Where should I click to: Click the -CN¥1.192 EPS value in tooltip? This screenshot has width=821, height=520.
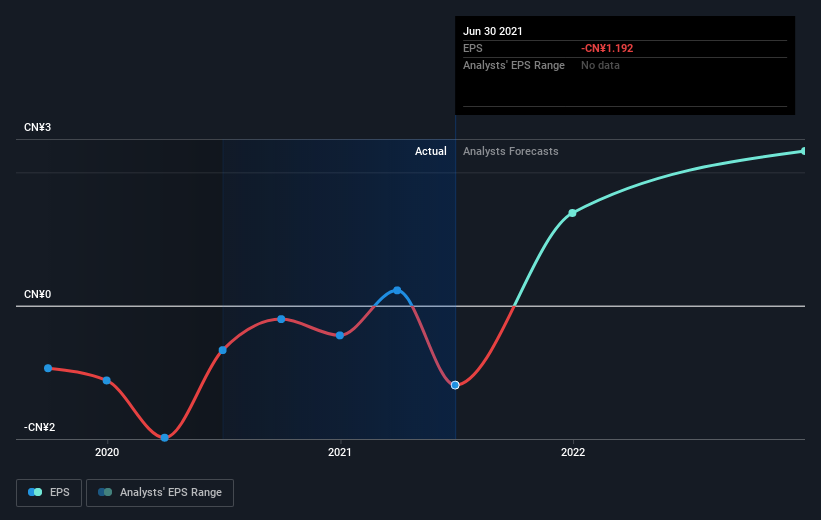tap(607, 48)
